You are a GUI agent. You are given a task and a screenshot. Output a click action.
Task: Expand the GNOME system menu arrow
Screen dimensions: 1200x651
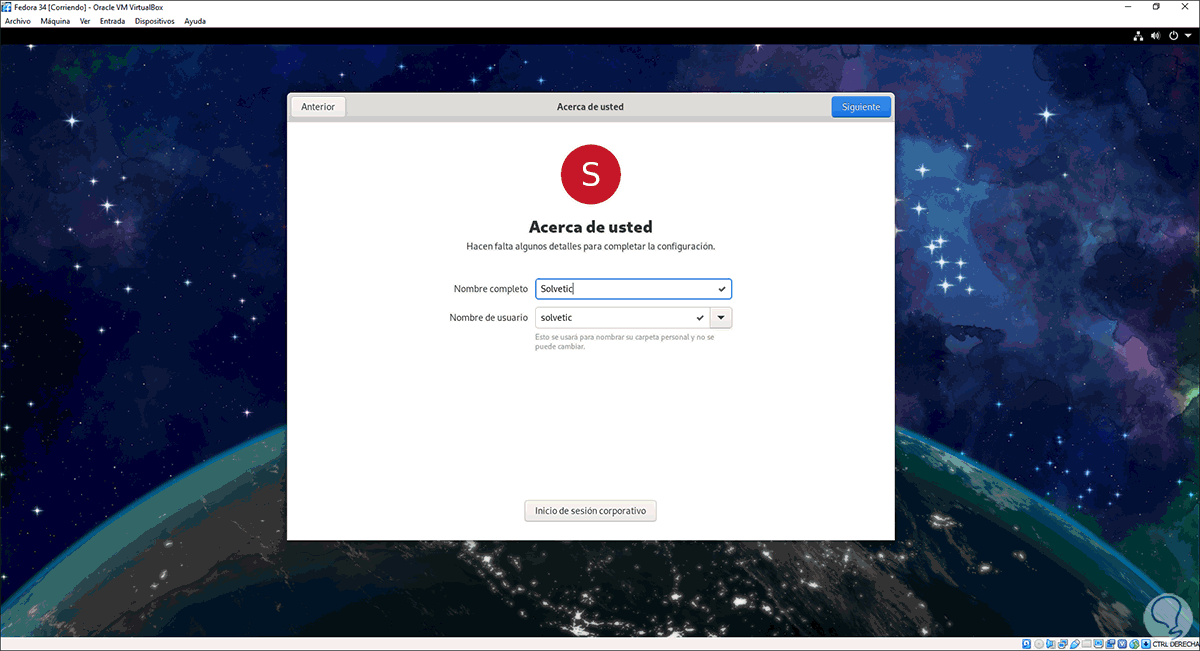tap(1187, 35)
